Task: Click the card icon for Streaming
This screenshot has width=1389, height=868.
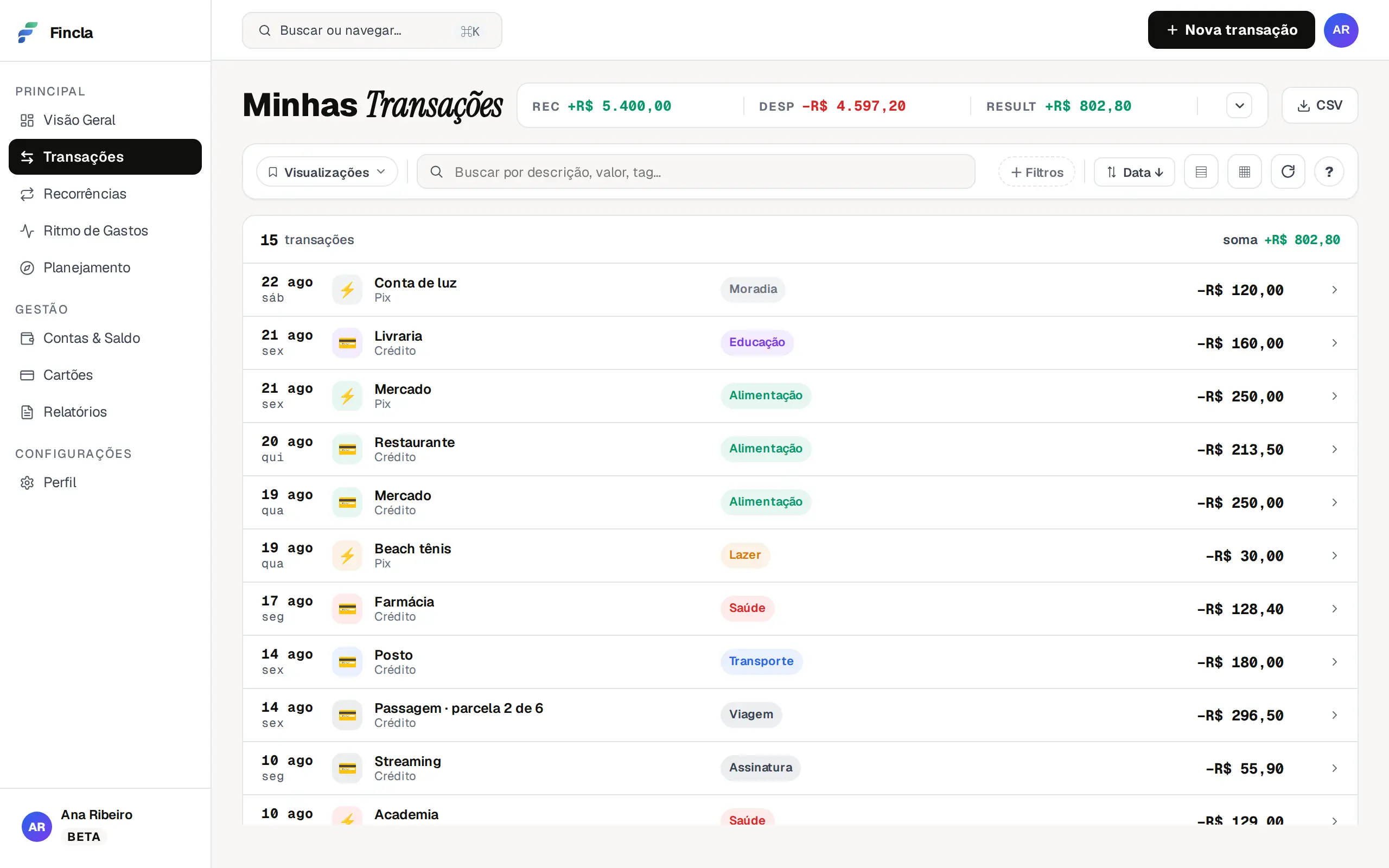Action: [347, 768]
